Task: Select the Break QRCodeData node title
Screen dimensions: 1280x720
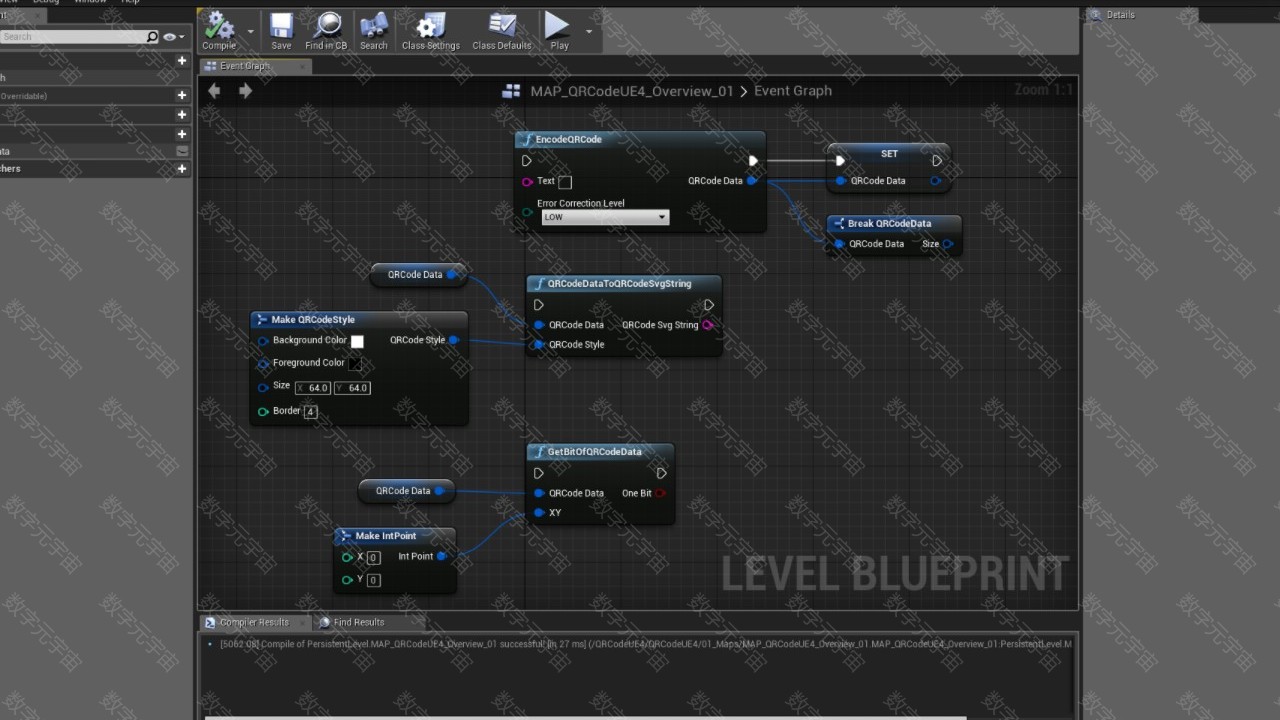Action: [889, 224]
